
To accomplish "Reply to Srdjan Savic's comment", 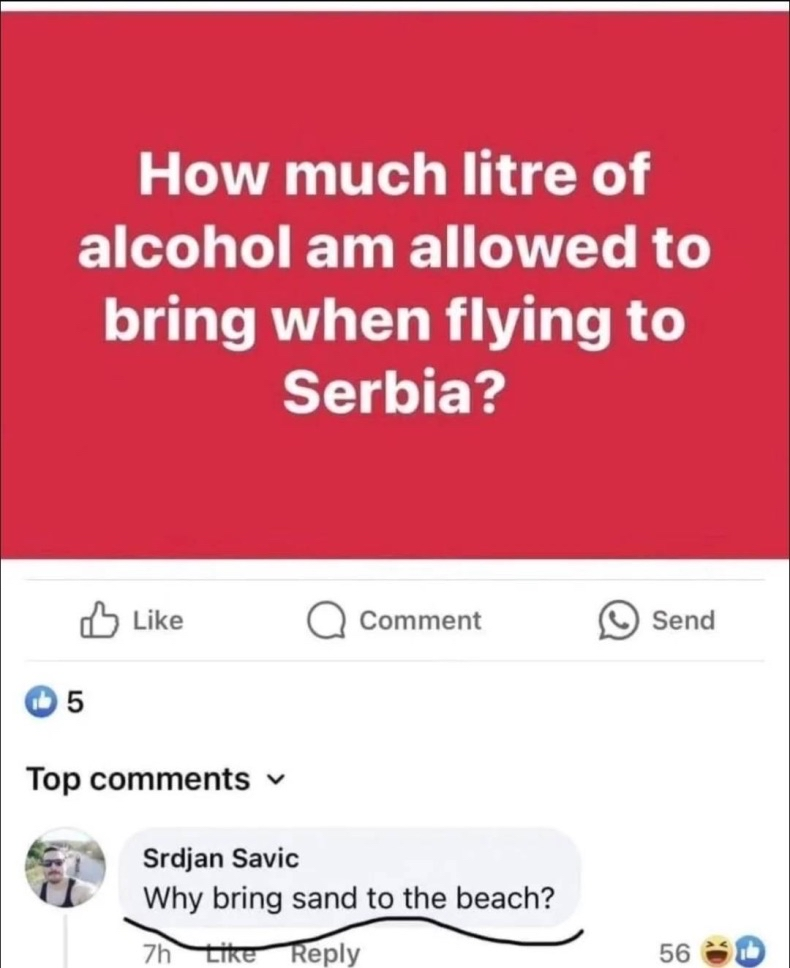I will (x=325, y=953).
